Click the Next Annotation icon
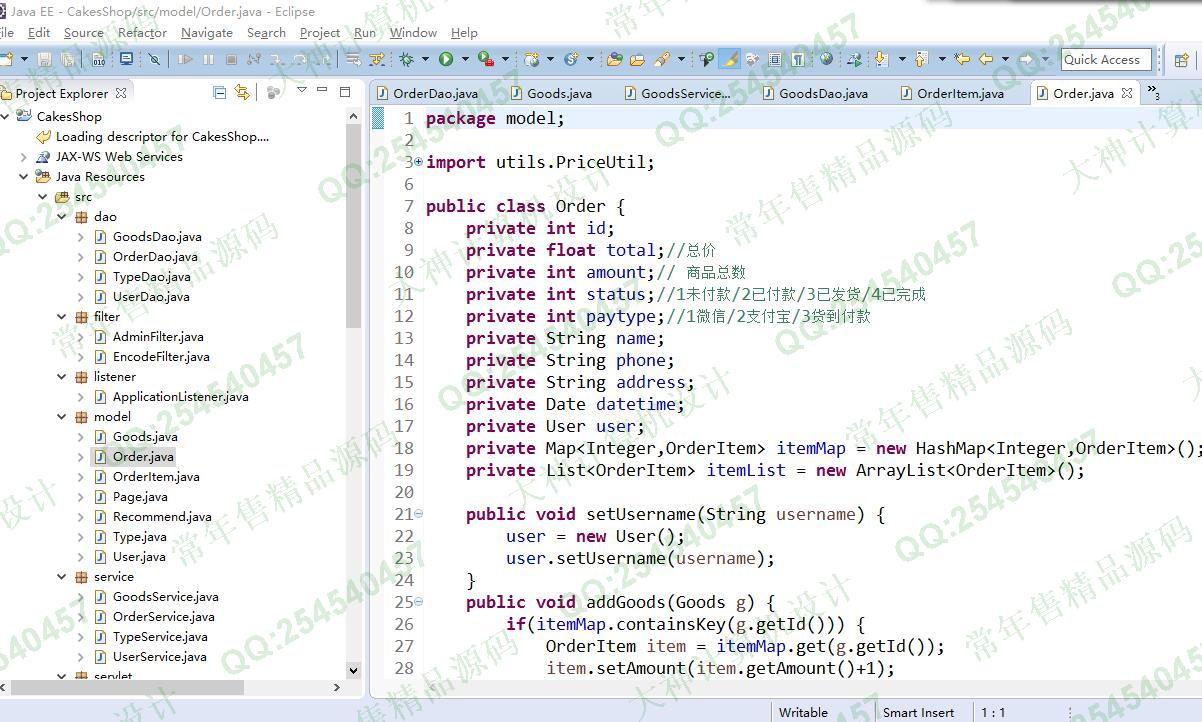The image size is (1202, 722). [881, 60]
